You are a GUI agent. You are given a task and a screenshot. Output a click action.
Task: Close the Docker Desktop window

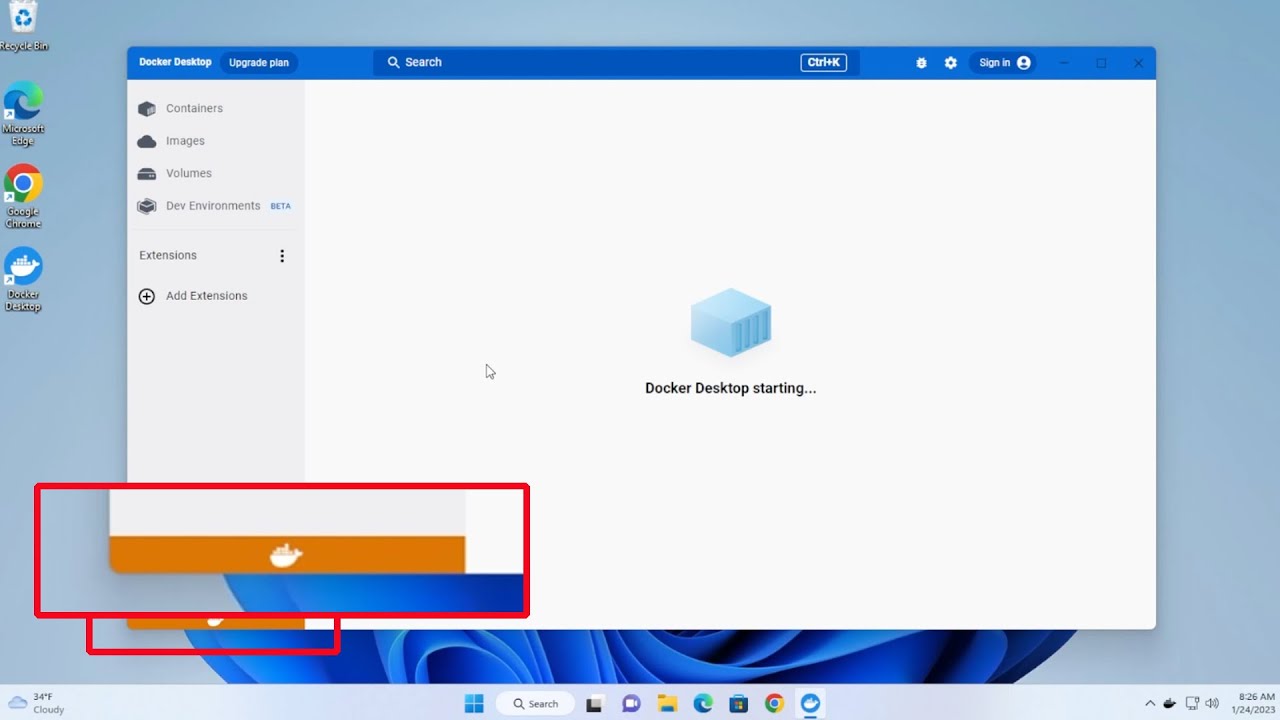(1138, 63)
